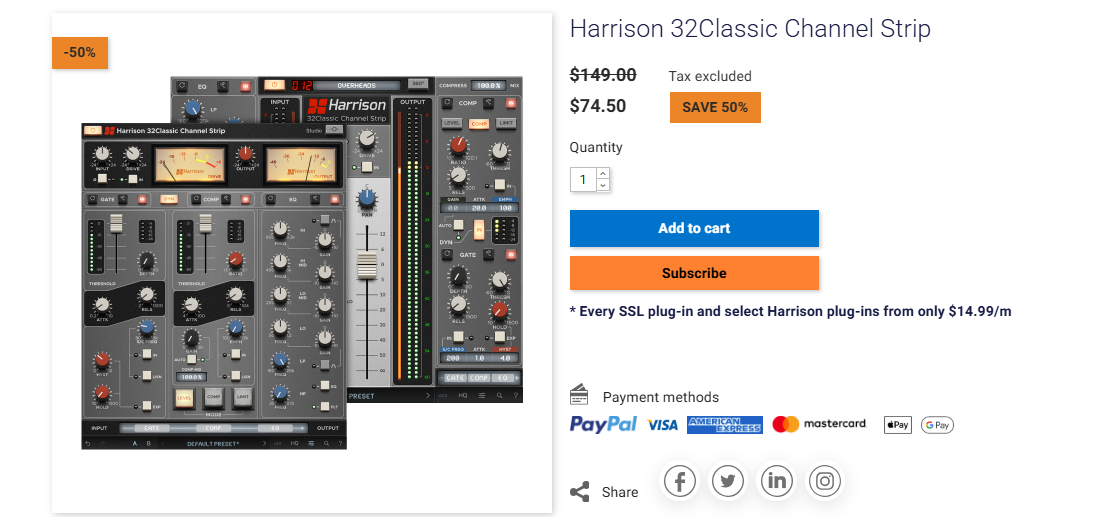Toggle the orange DYN button in front plug-in
This screenshot has height=517, width=1117.
[x=169, y=199]
